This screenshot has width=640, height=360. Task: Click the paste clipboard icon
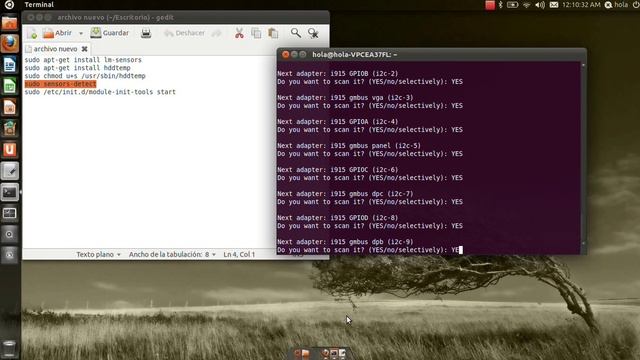tap(273, 33)
